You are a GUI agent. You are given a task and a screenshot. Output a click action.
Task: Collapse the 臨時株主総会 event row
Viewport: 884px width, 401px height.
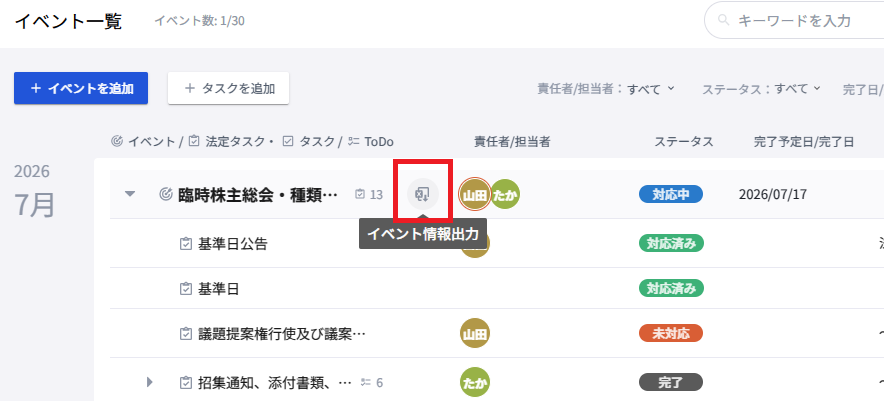click(129, 194)
